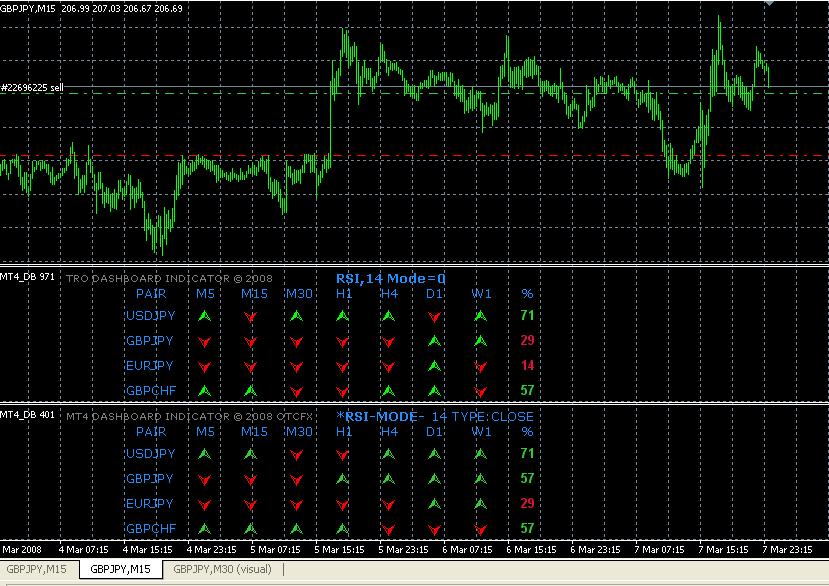Click GBPCHF M5 green arrow in OTCFX dashboard

click(x=205, y=528)
